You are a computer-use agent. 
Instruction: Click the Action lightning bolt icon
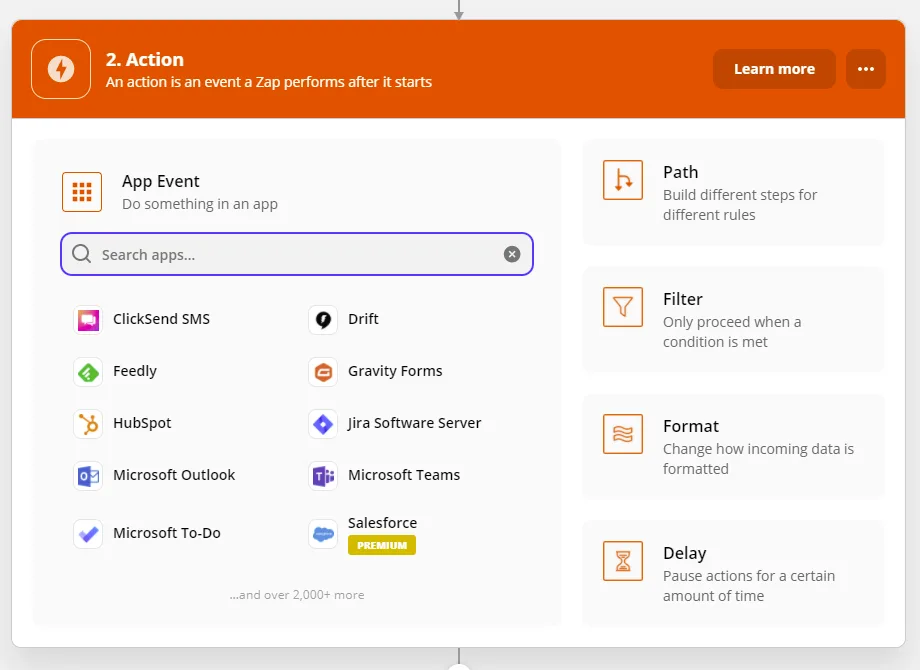(x=61, y=69)
